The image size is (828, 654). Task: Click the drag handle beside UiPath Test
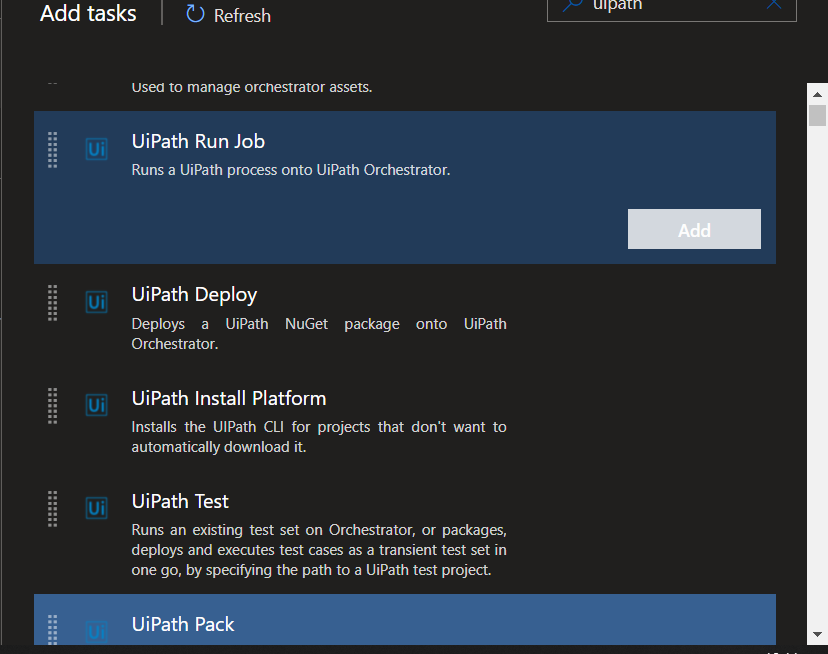(52, 509)
